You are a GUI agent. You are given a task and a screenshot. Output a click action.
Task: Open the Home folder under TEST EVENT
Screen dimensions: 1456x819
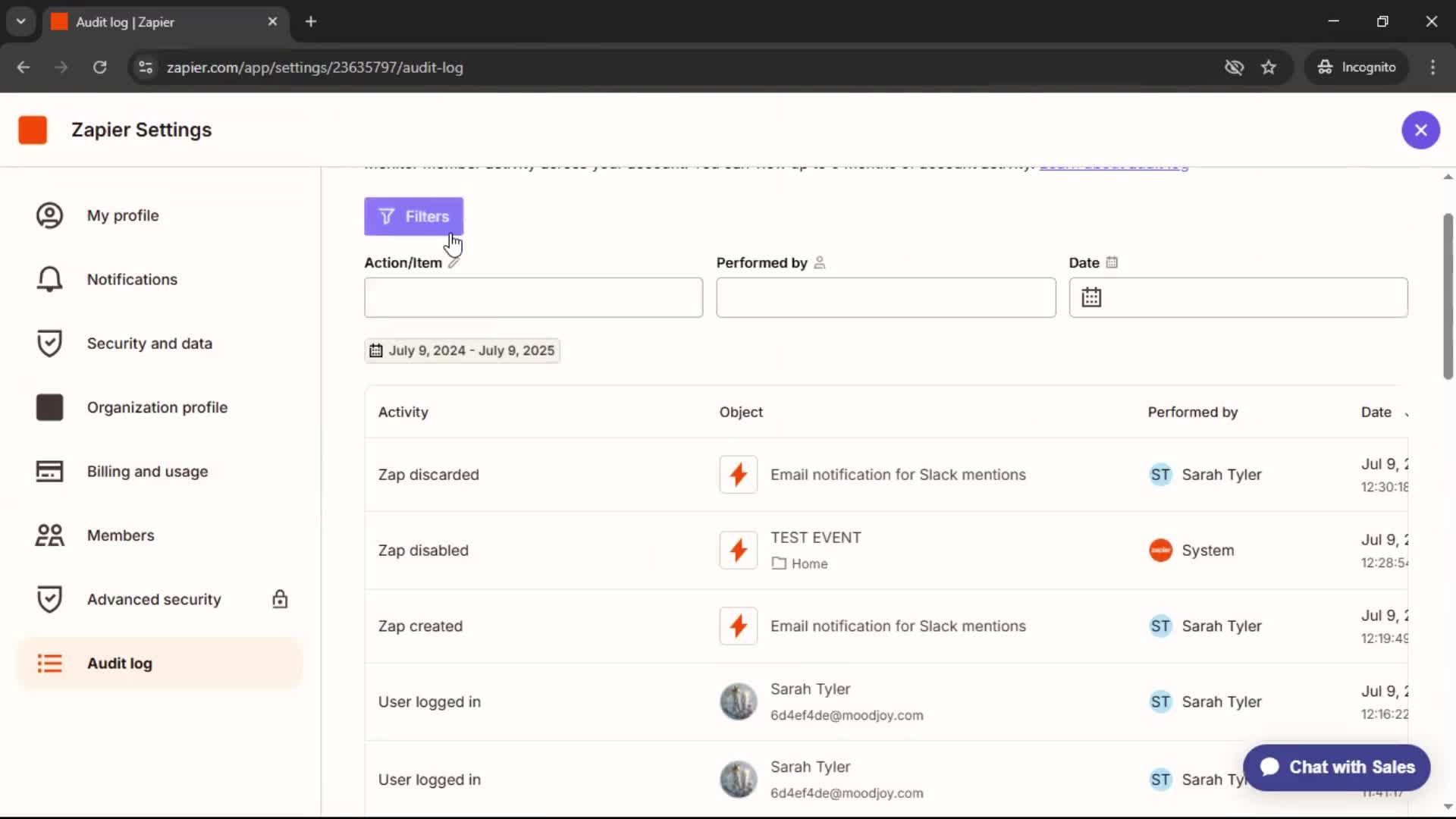pyautogui.click(x=800, y=563)
